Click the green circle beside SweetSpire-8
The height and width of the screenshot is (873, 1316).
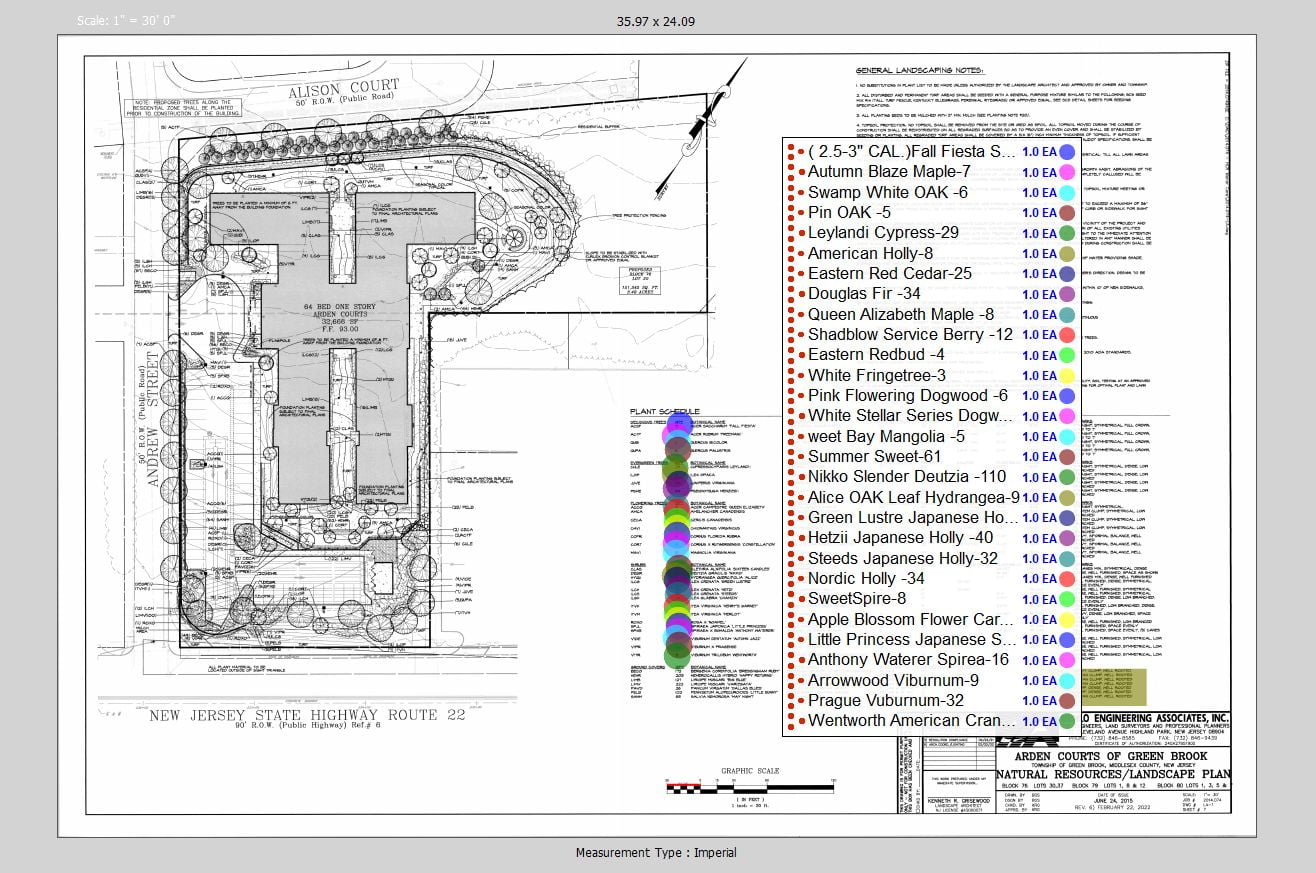coord(1067,599)
